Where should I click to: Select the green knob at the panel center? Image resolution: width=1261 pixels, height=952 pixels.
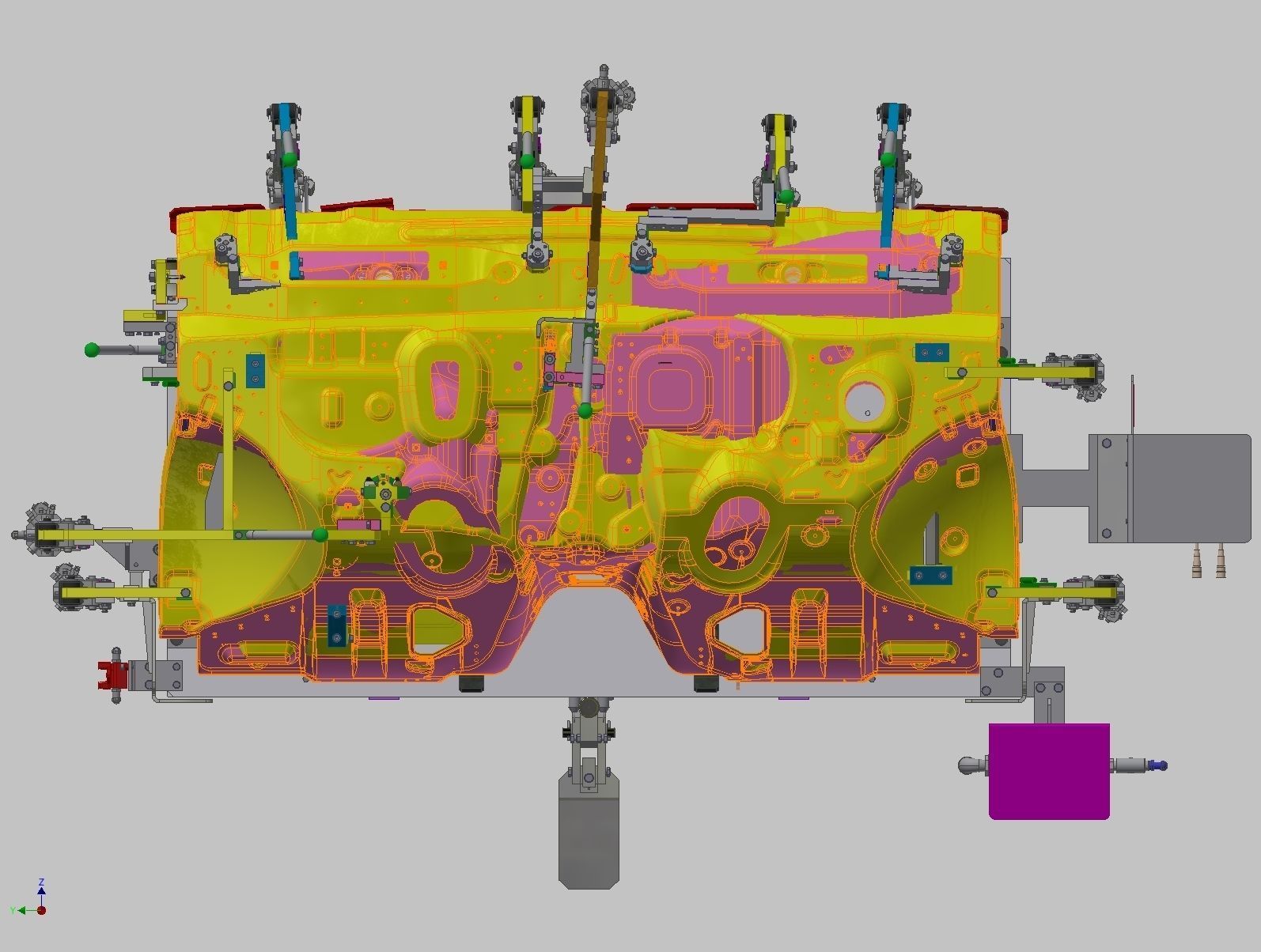tap(585, 410)
